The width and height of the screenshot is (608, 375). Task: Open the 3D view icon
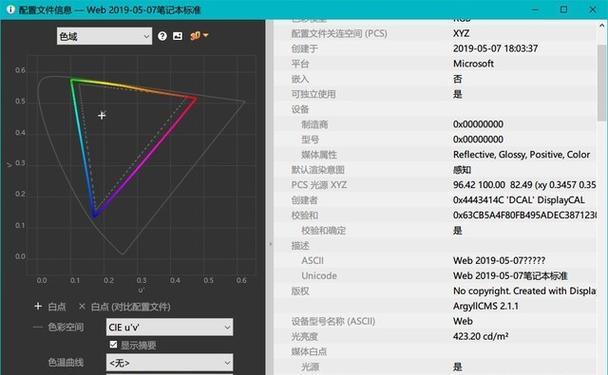tap(195, 36)
